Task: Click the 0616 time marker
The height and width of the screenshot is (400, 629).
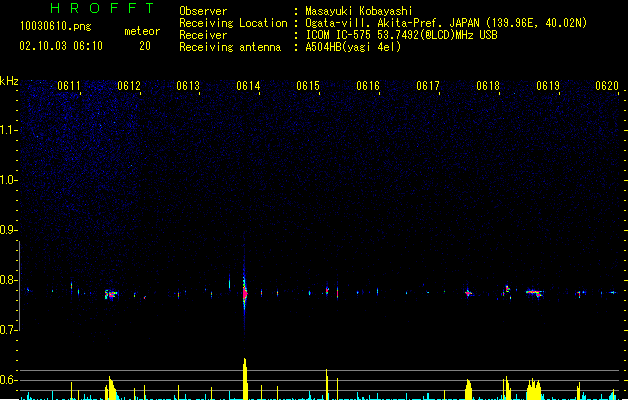Action: pos(368,86)
